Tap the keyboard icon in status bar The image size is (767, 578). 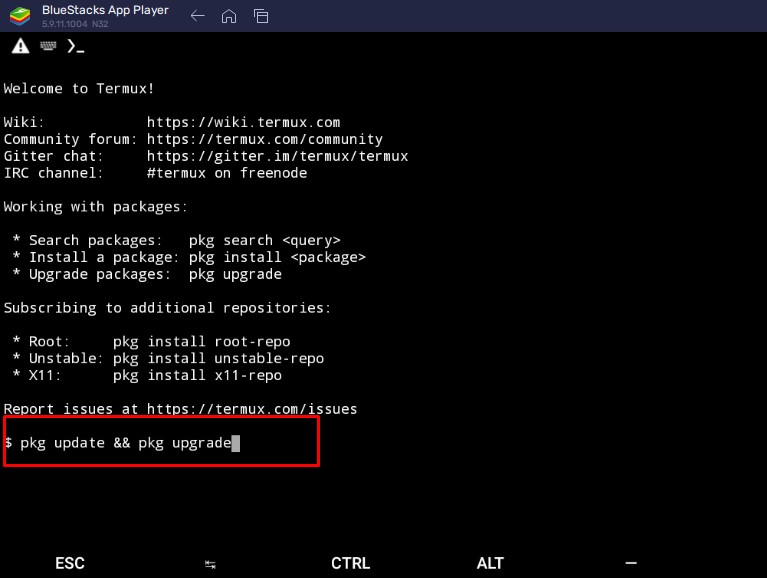pyautogui.click(x=47, y=46)
